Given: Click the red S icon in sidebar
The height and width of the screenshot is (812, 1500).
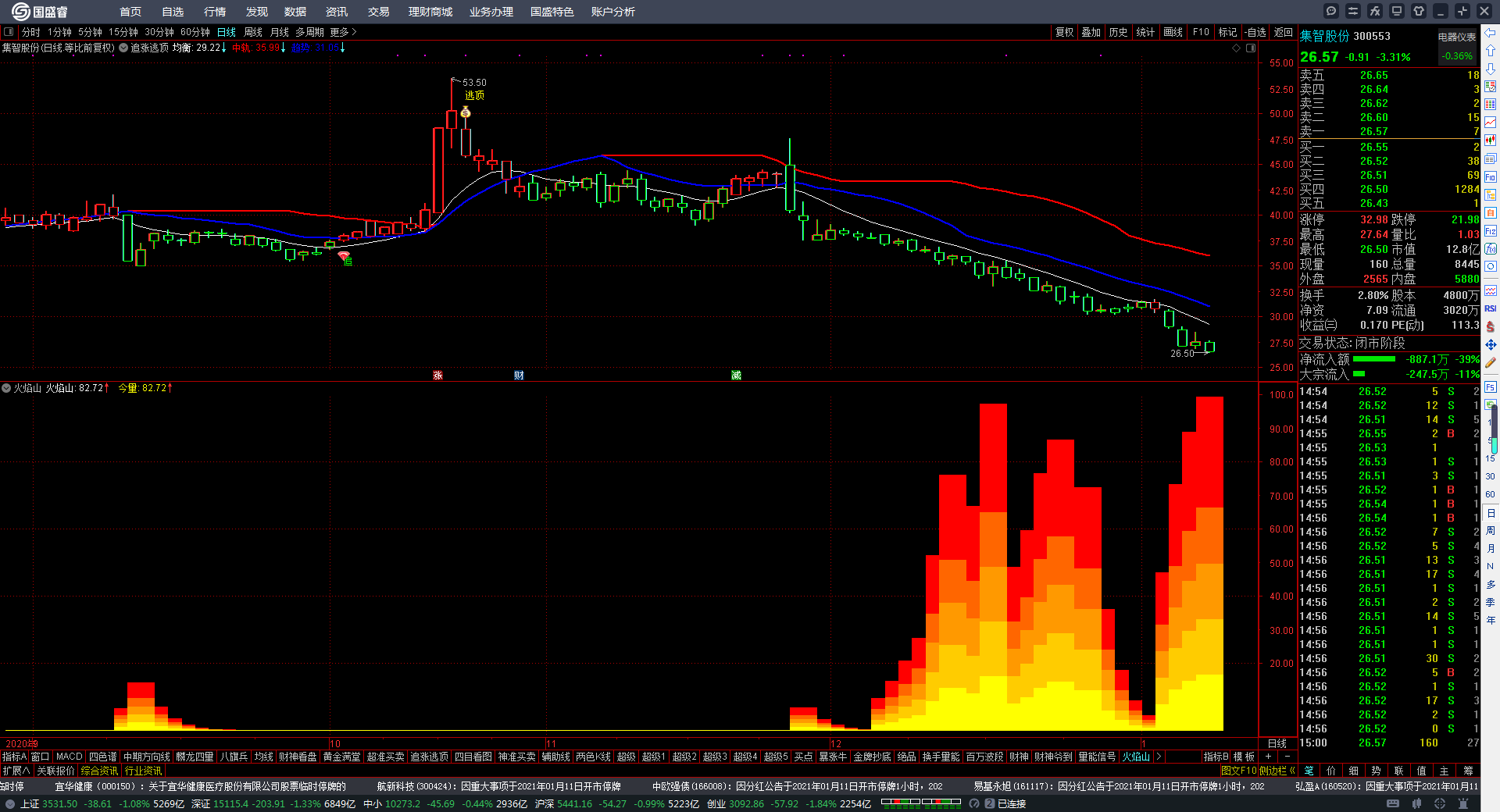Looking at the screenshot, I should [x=1491, y=326].
